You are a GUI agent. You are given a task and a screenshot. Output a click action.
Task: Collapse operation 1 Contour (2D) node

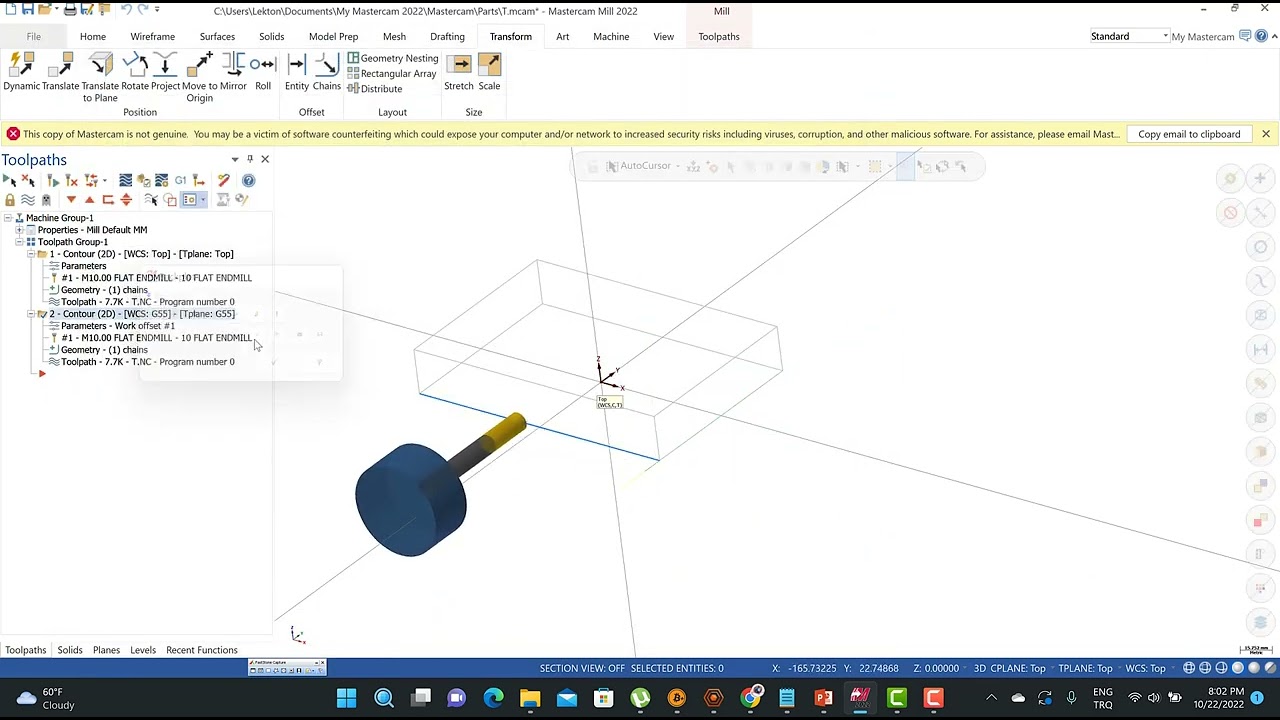point(31,254)
